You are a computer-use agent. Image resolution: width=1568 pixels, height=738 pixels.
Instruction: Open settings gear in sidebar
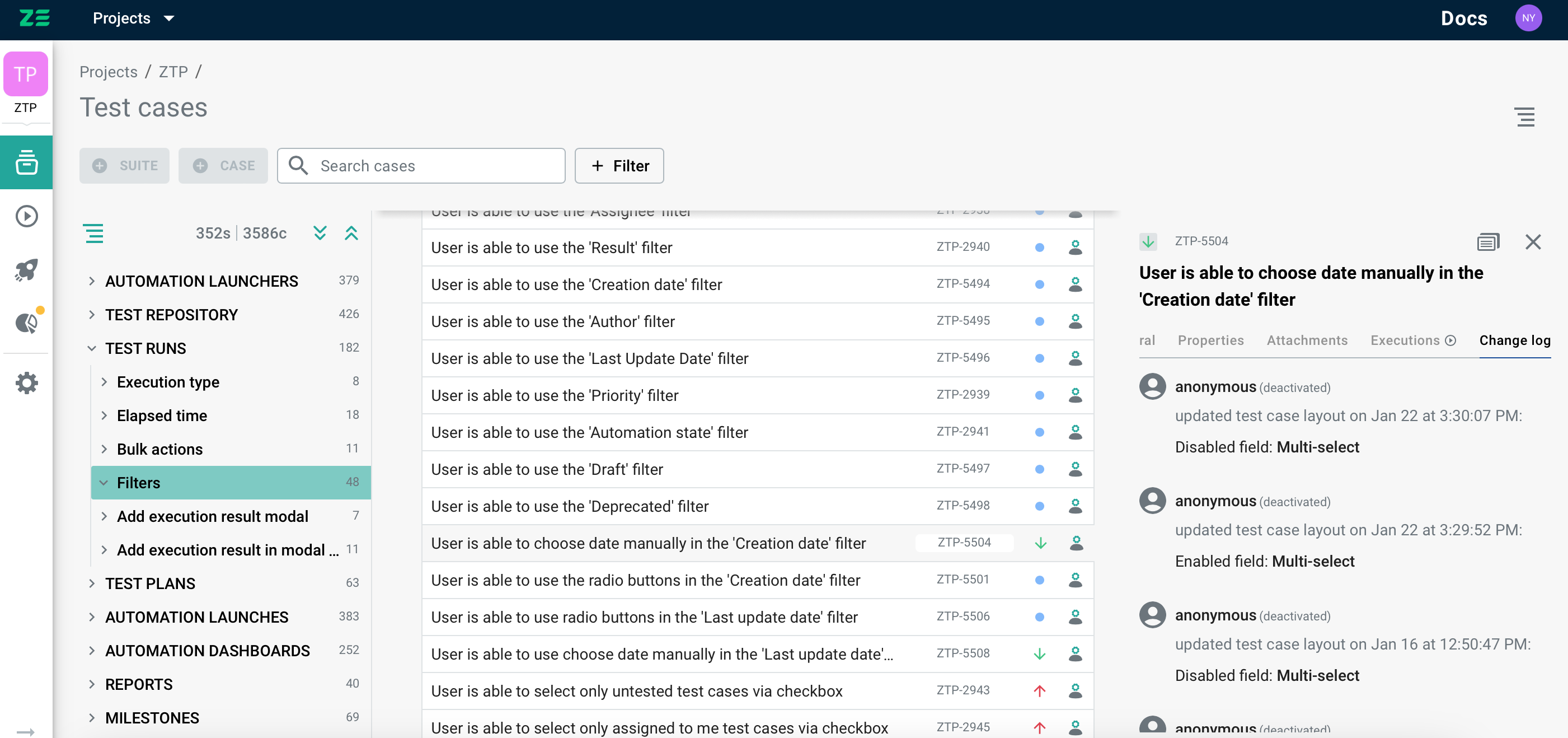pyautogui.click(x=26, y=383)
